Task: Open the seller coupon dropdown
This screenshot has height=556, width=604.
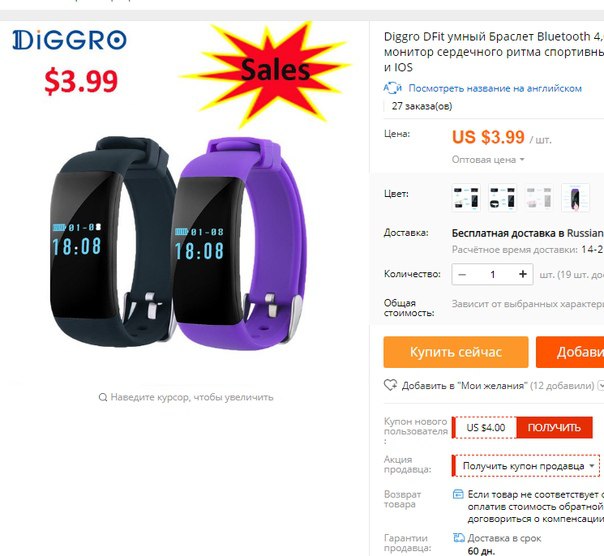Action: point(526,466)
